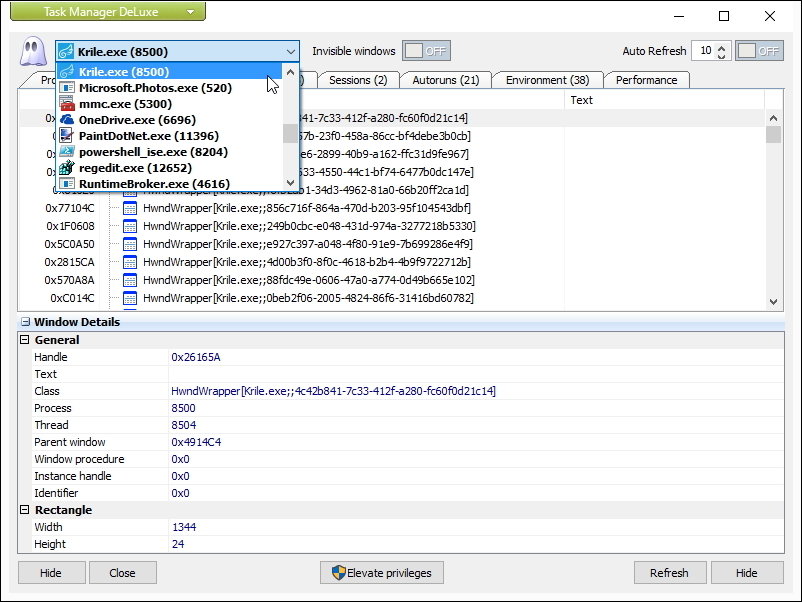Click window list scrollbar down arrow
This screenshot has width=802, height=602.
click(x=773, y=302)
